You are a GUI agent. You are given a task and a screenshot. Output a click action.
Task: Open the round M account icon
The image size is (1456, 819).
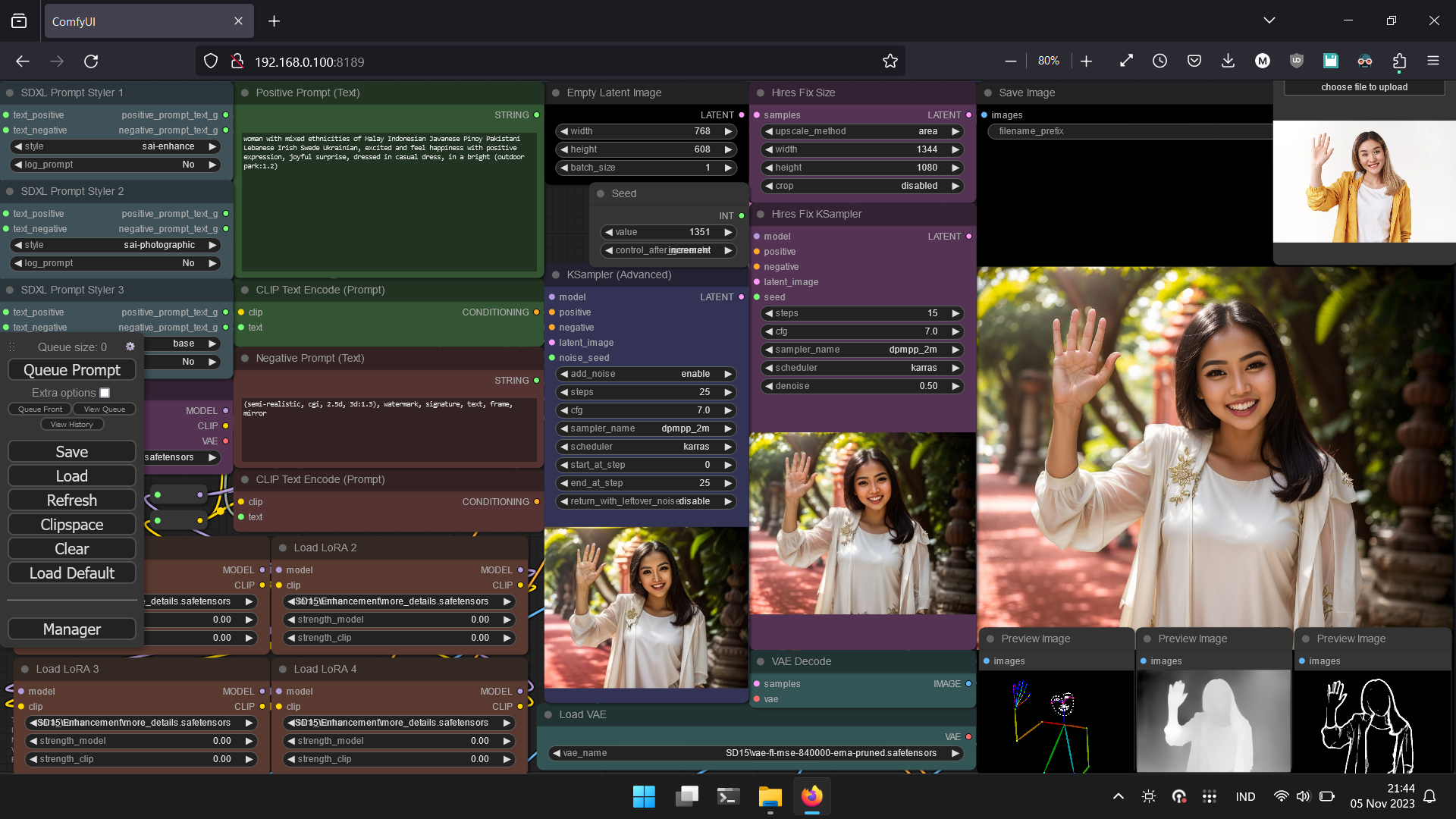click(1262, 61)
